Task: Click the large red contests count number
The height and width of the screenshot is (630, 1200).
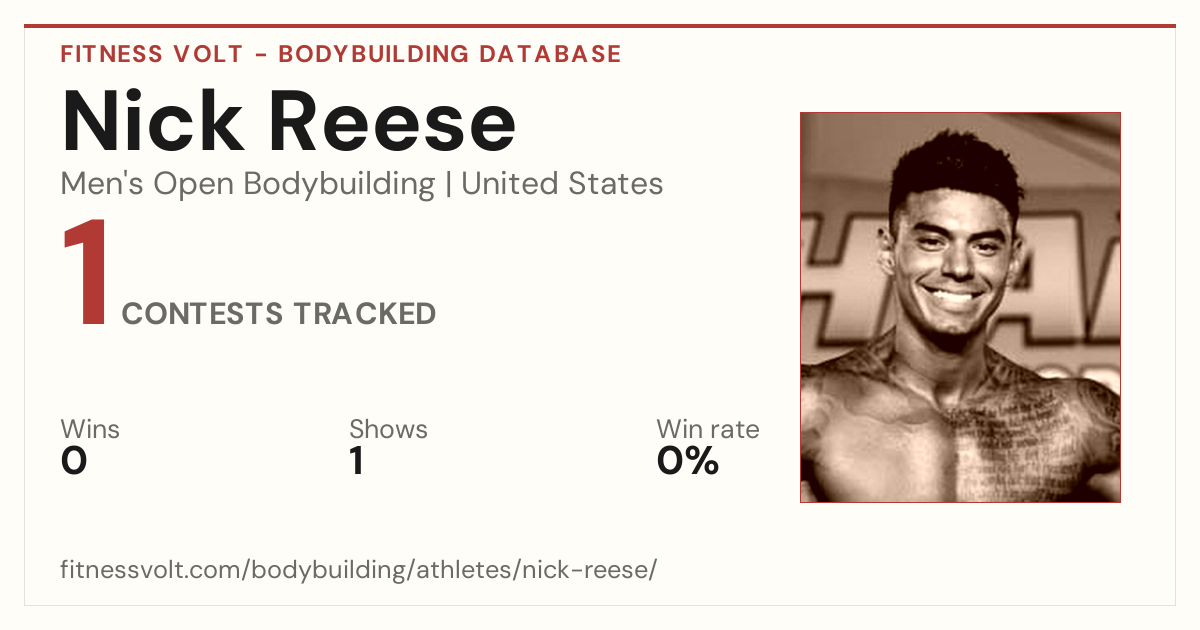Action: click(x=85, y=275)
